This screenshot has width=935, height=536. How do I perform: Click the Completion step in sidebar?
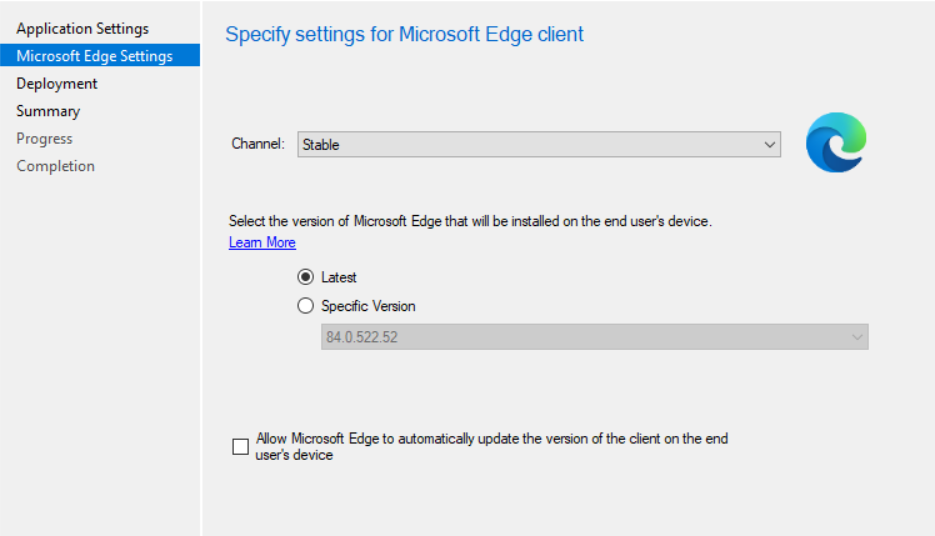point(55,166)
